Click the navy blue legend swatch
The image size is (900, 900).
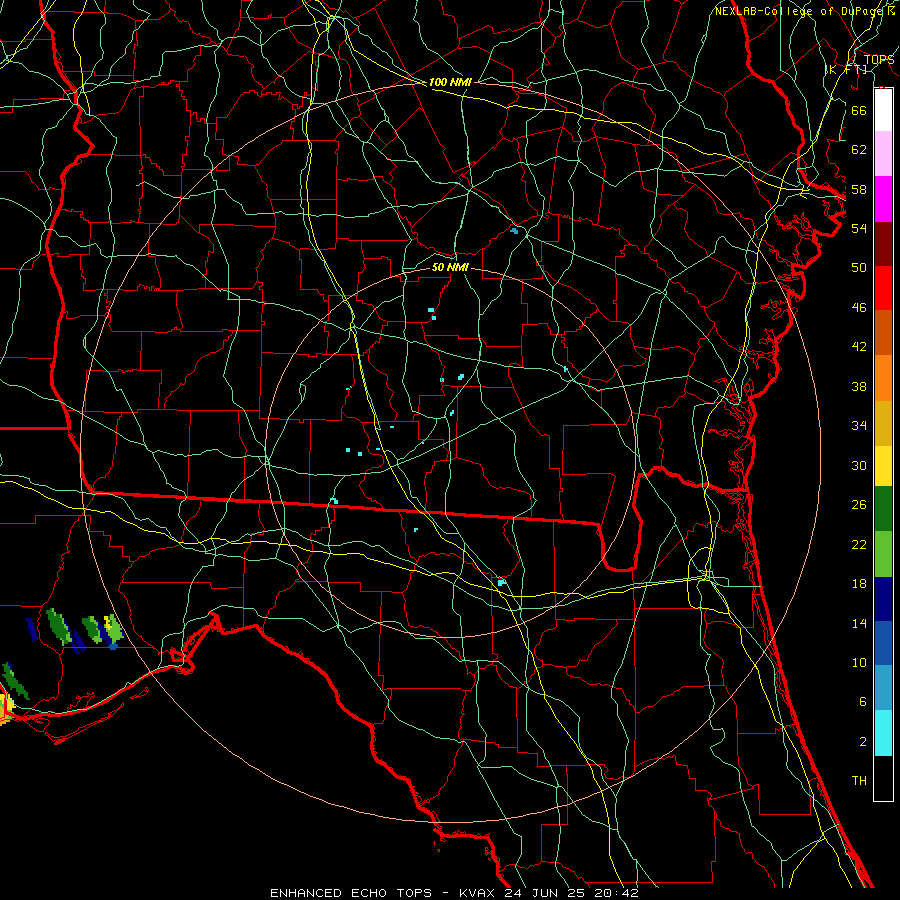883,599
